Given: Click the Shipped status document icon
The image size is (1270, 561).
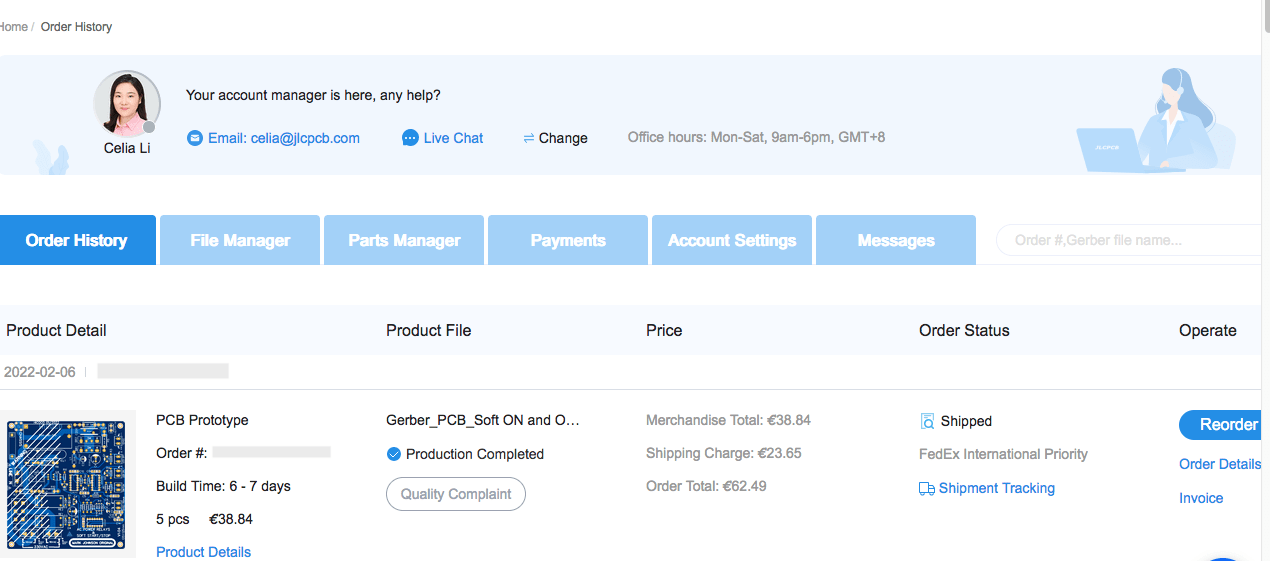Looking at the screenshot, I should pos(927,421).
